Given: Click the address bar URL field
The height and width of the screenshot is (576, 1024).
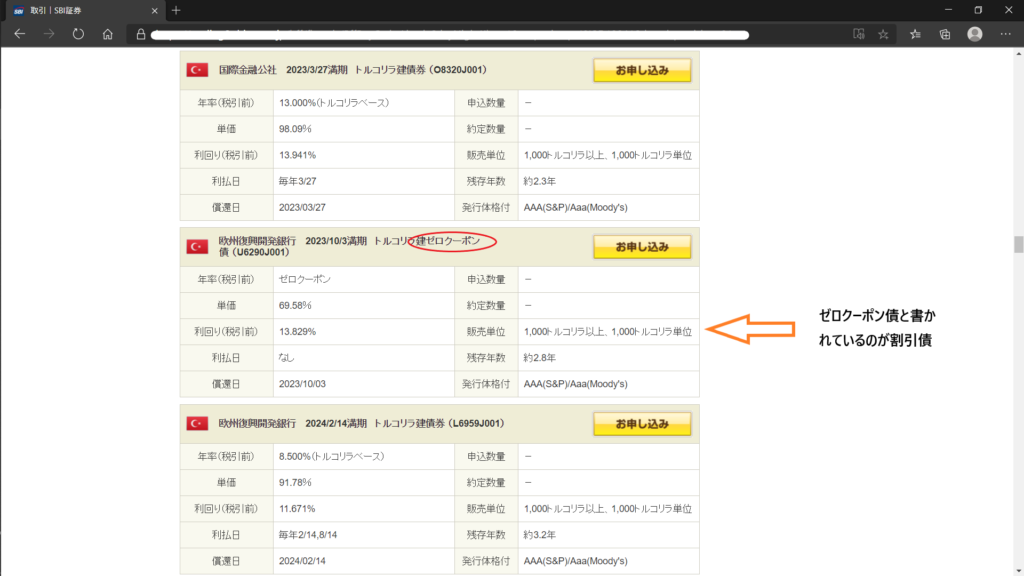Looking at the screenshot, I should coord(450,33).
